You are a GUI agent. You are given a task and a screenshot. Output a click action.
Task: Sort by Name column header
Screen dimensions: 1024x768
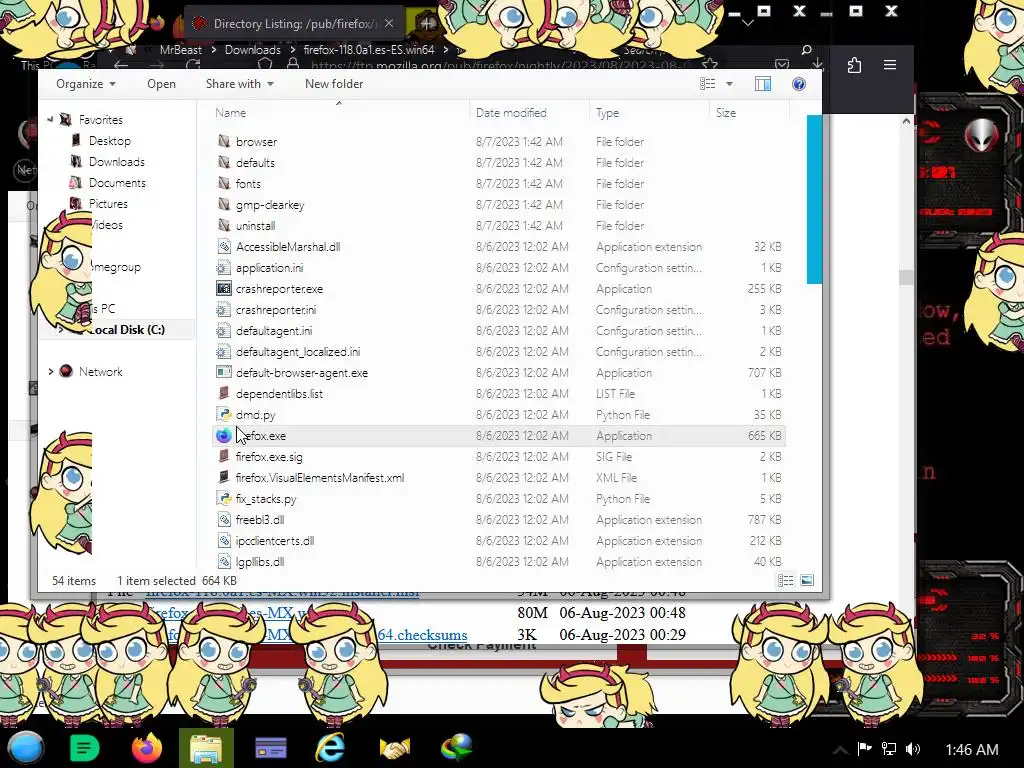coord(231,112)
